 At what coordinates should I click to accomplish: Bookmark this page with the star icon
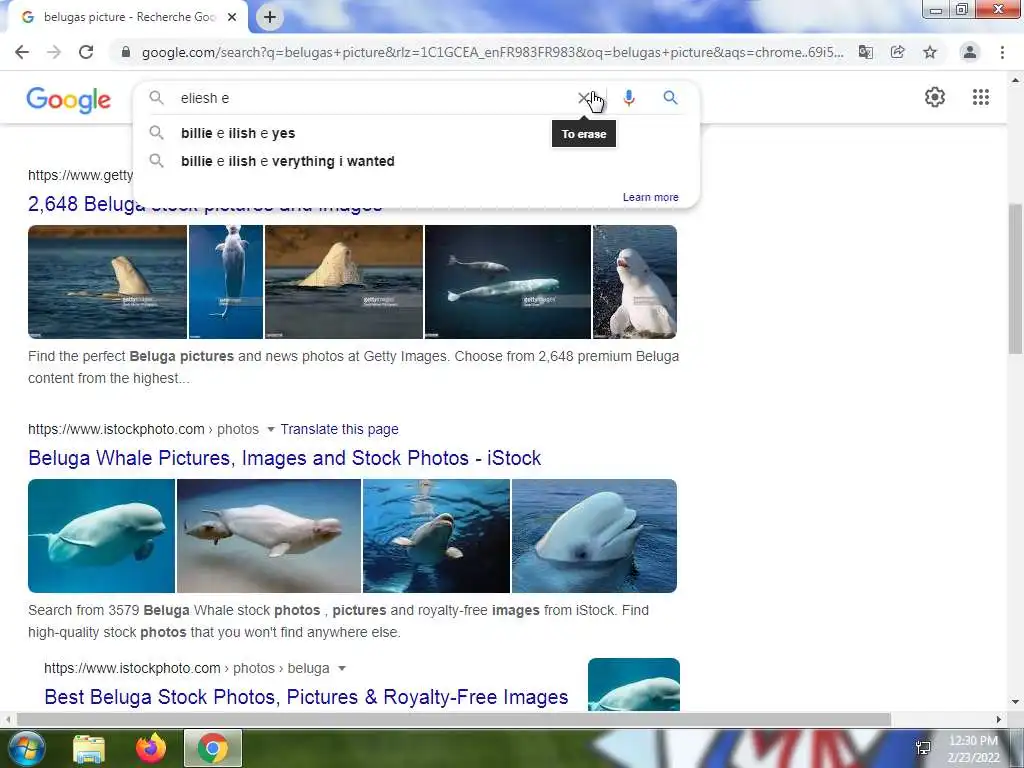[930, 52]
